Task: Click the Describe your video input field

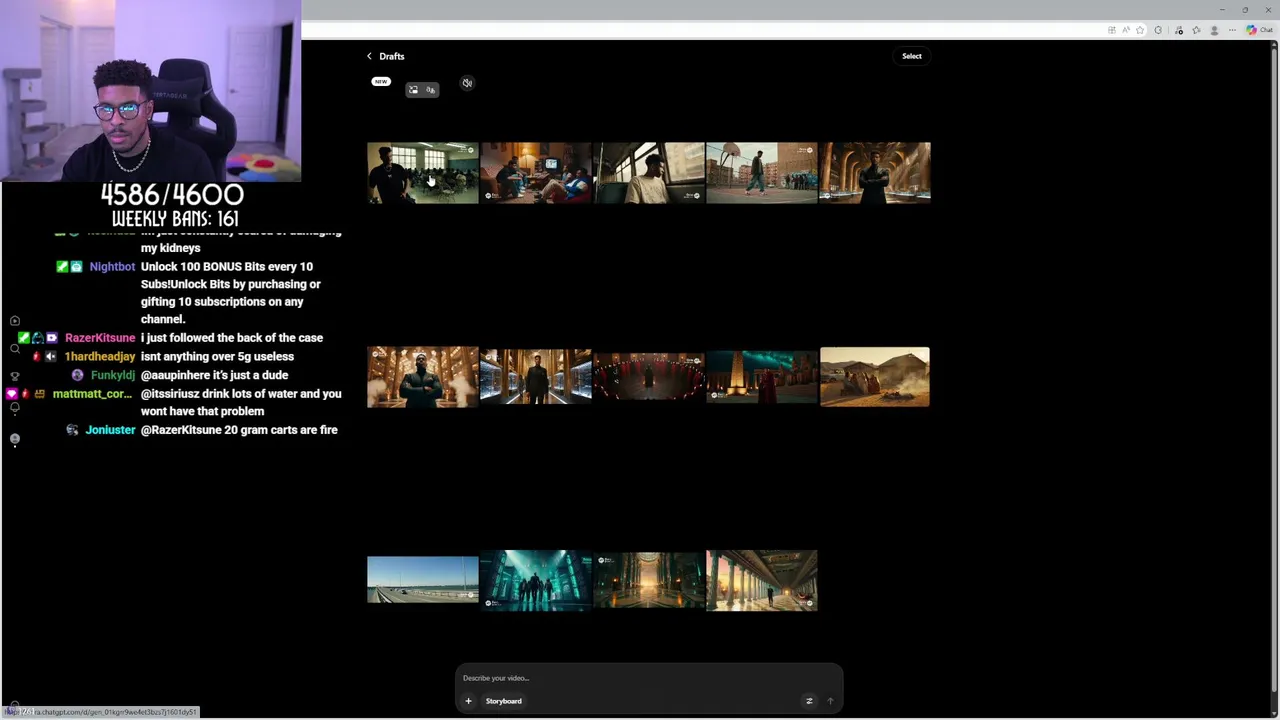Action: (649, 678)
